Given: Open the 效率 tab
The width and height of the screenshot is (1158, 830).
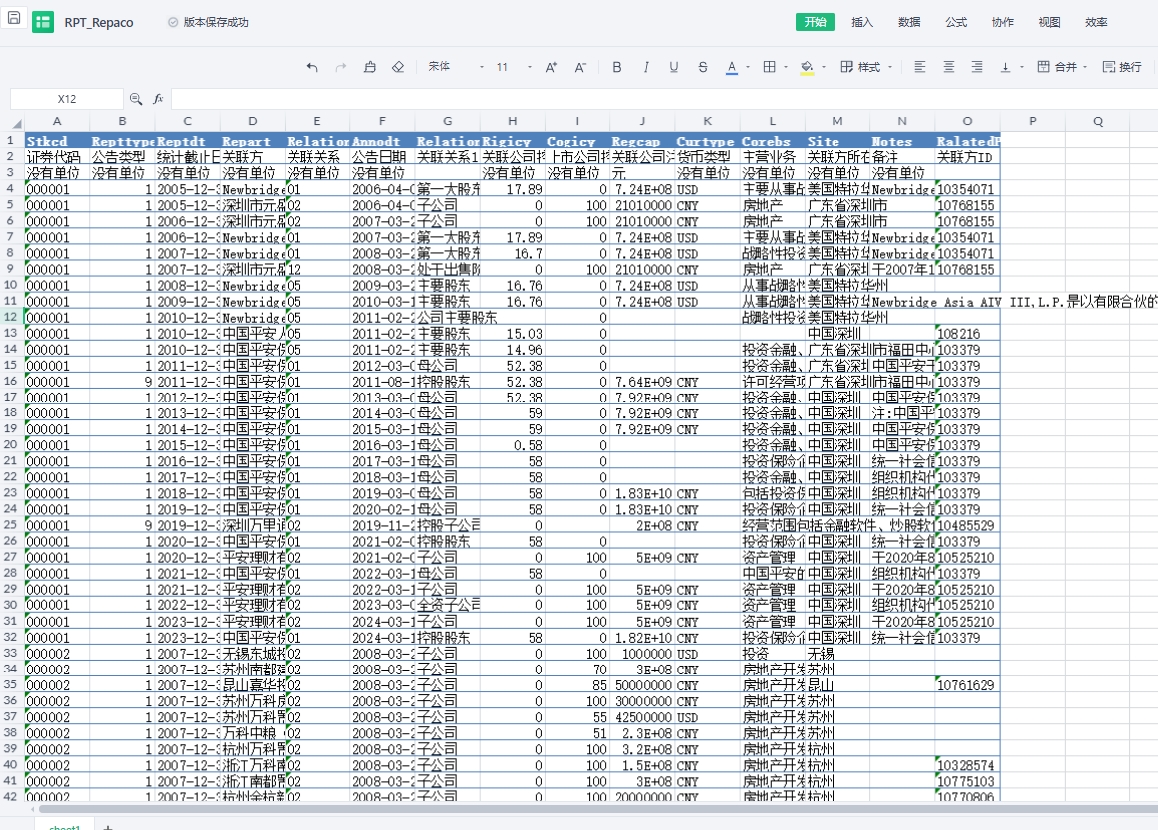Looking at the screenshot, I should click(1096, 22).
